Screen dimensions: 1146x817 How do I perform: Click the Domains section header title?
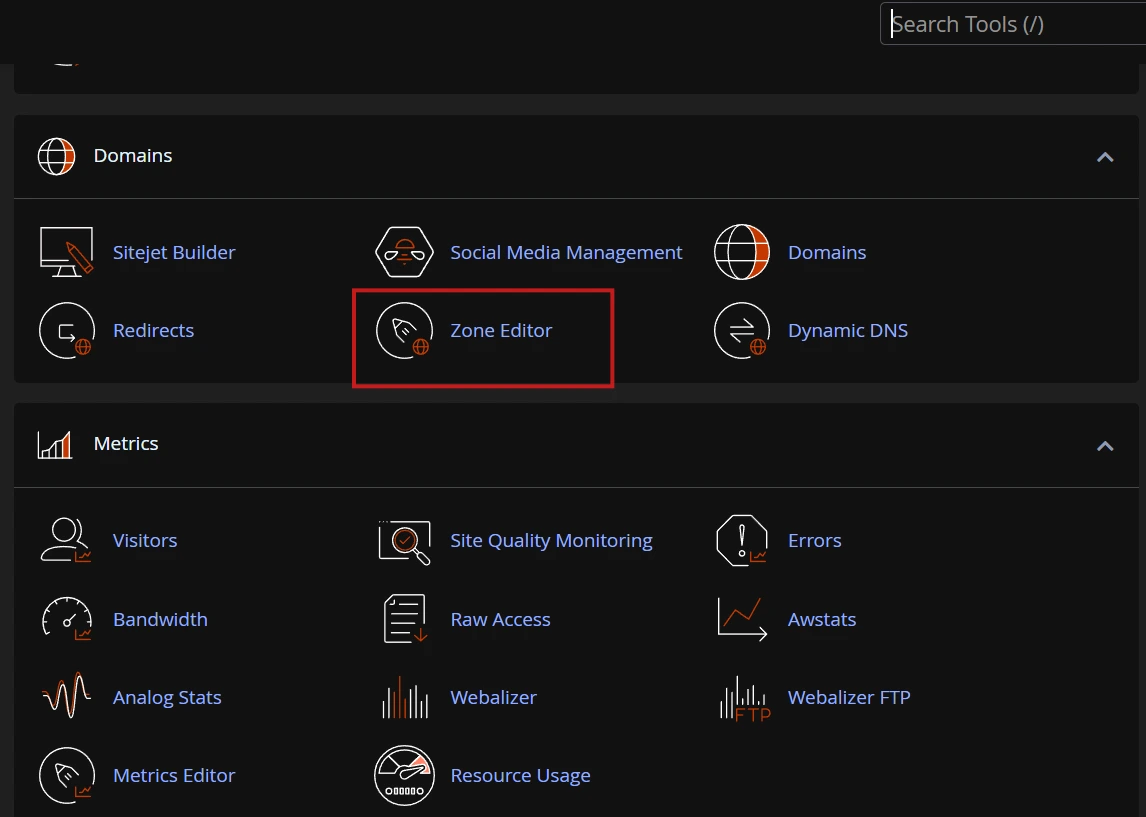point(133,156)
